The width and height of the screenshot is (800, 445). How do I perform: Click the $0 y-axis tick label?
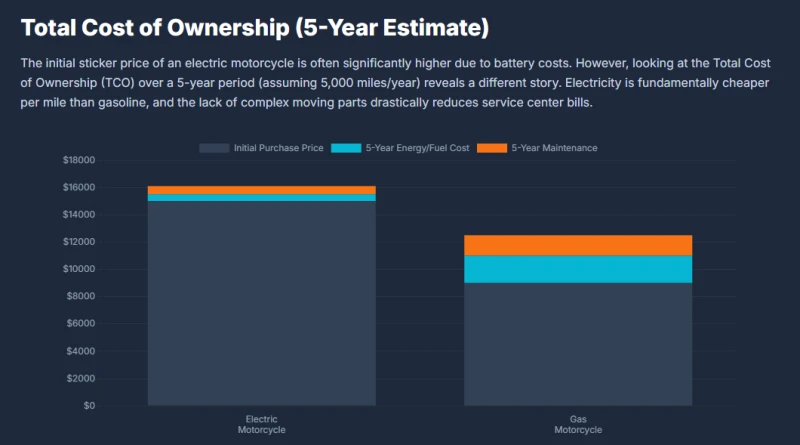pos(89,406)
